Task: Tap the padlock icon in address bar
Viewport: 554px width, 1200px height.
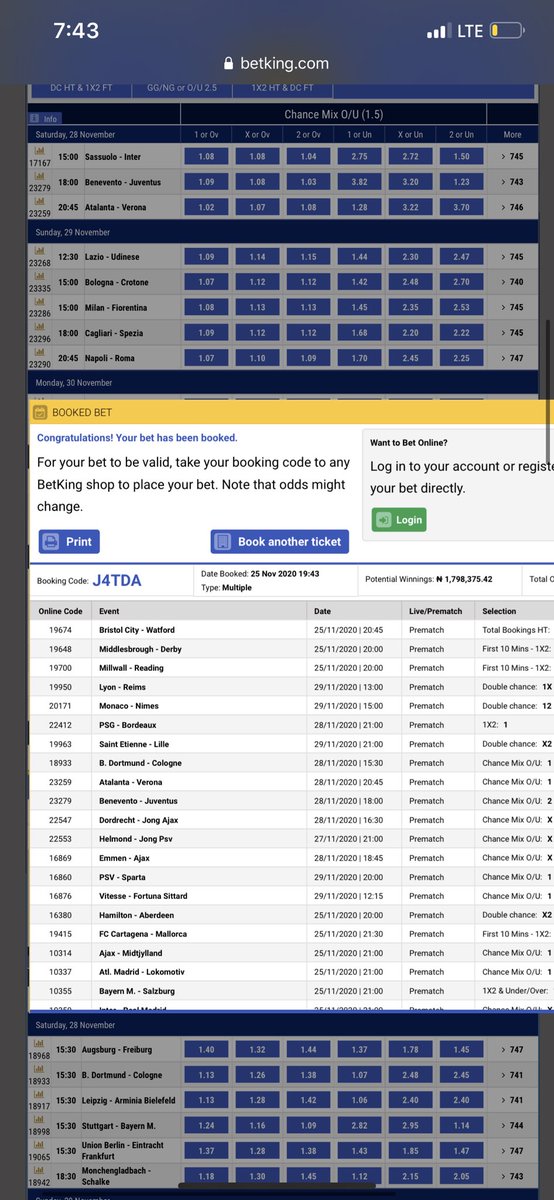Action: [x=230, y=63]
